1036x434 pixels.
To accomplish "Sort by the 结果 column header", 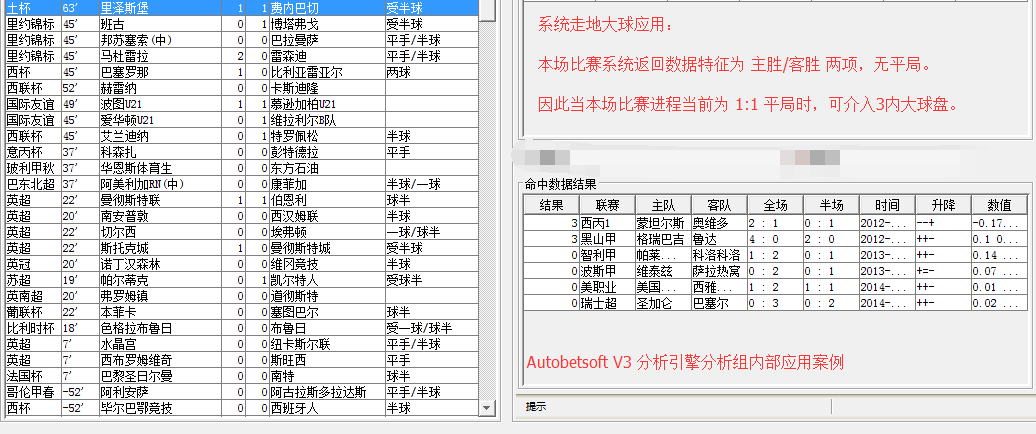I will (x=551, y=205).
